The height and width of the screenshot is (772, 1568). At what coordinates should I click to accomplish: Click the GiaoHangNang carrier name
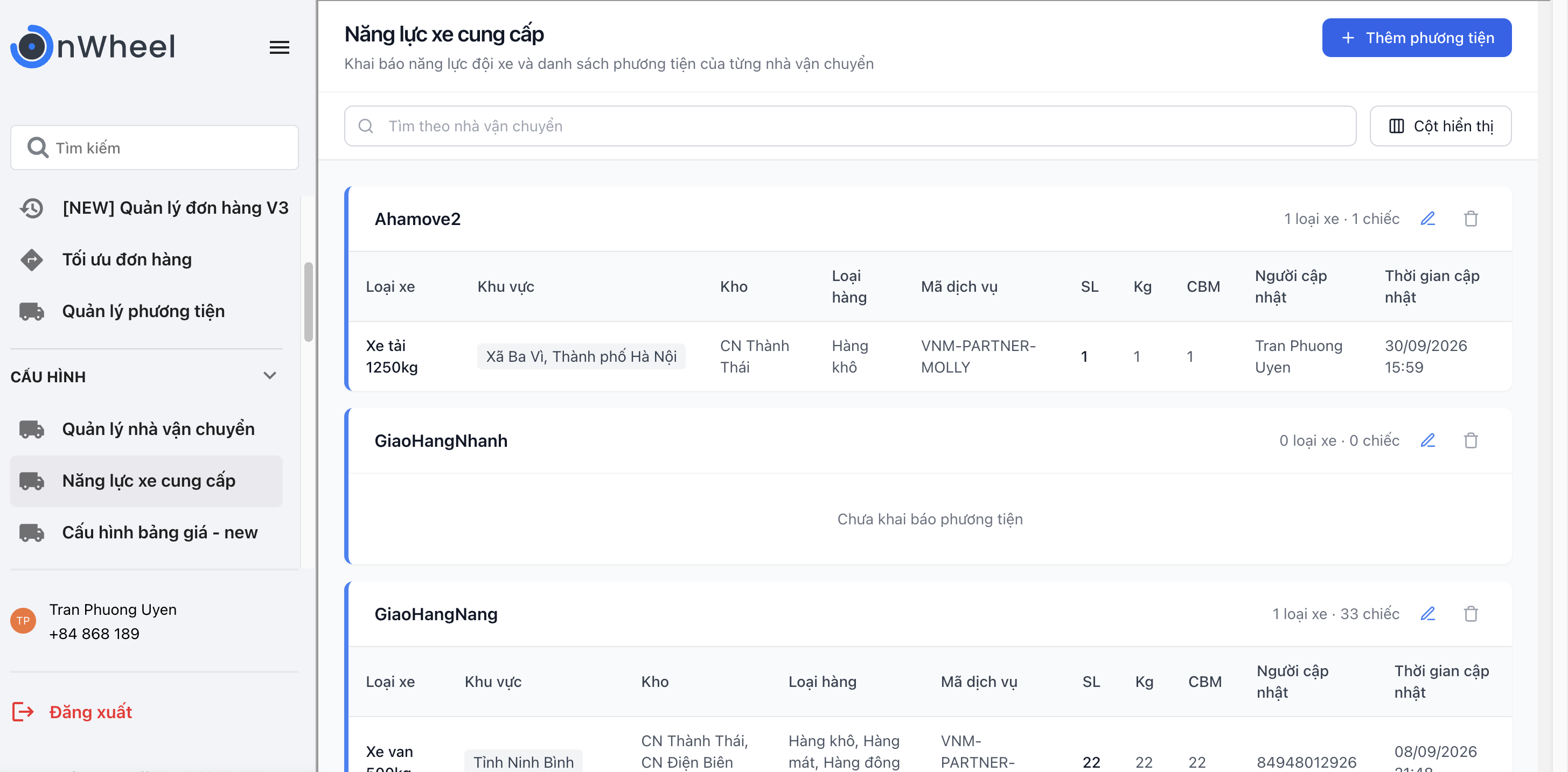(436, 614)
